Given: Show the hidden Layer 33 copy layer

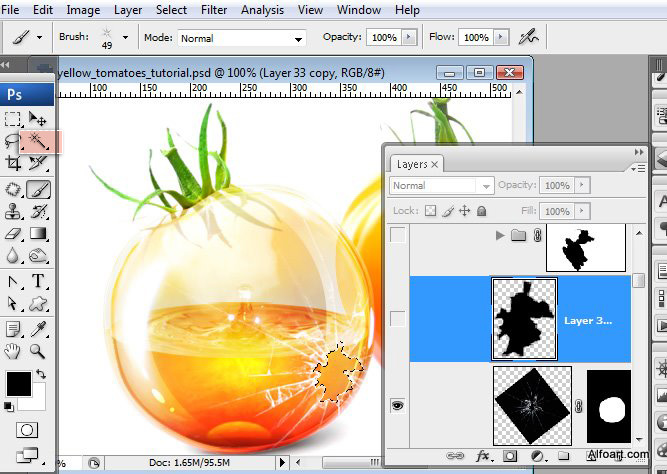Looking at the screenshot, I should pyautogui.click(x=398, y=319).
